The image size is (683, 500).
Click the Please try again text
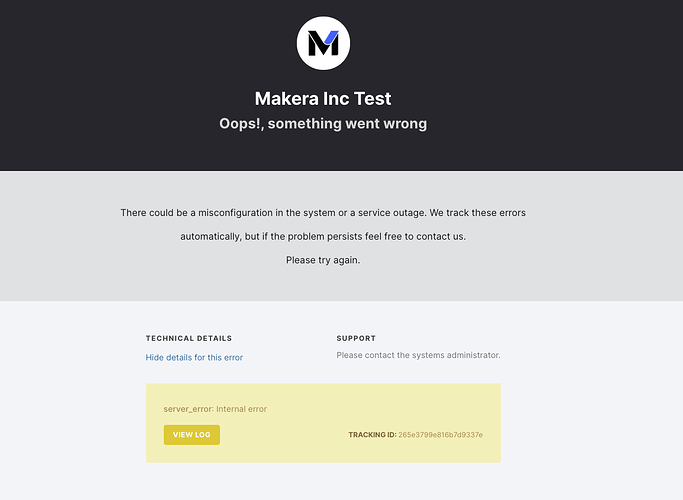pyautogui.click(x=323, y=260)
